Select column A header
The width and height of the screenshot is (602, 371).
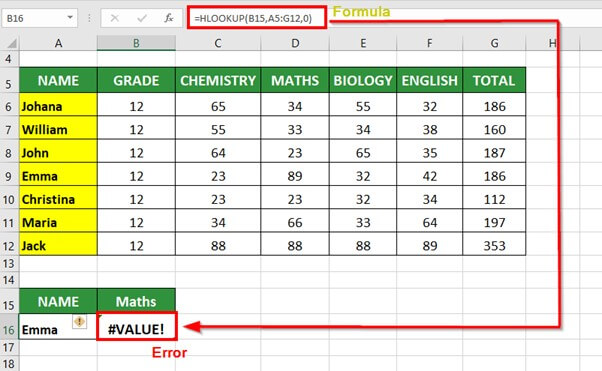click(x=58, y=43)
